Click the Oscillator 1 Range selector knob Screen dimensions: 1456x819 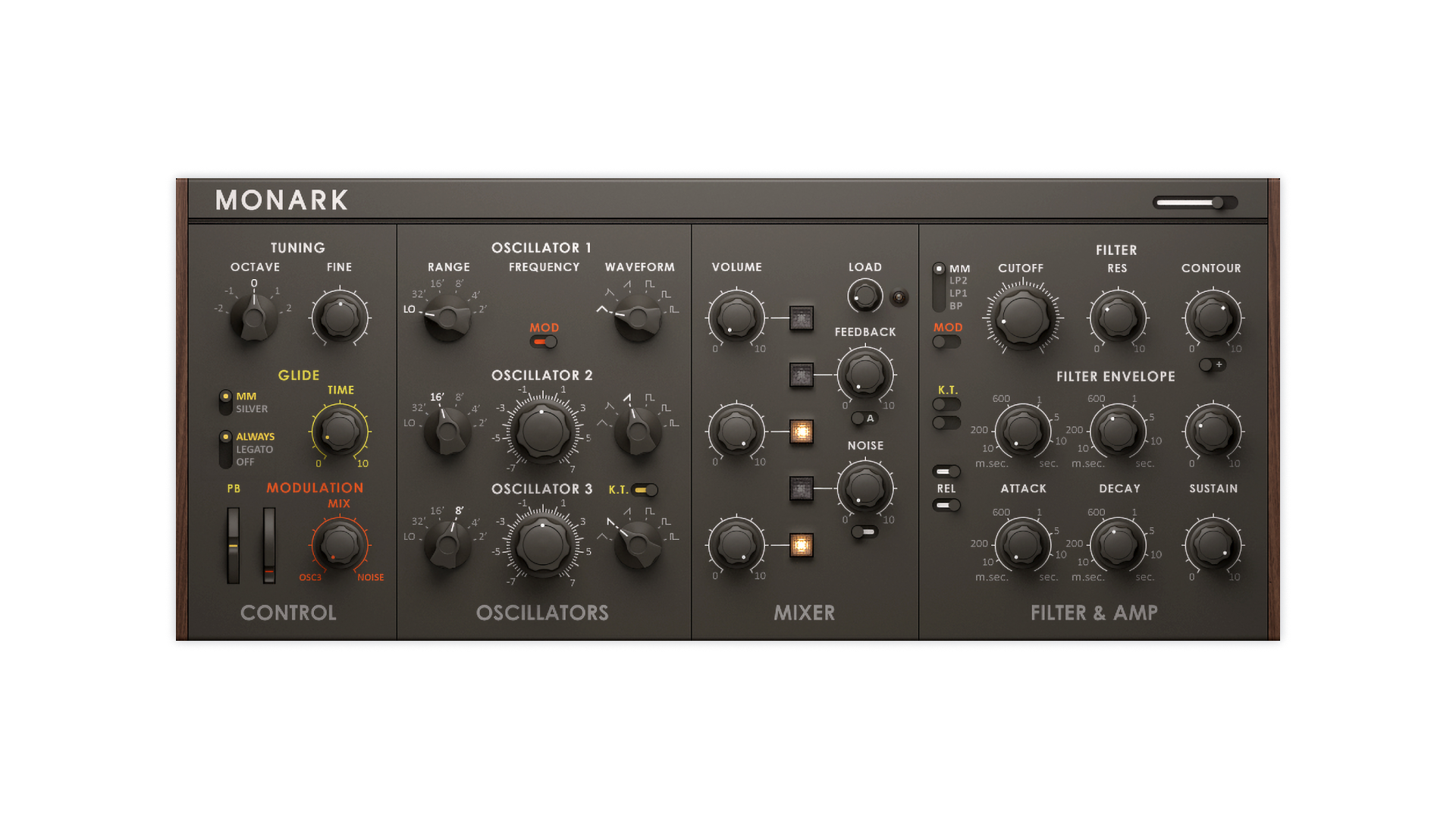tap(447, 318)
